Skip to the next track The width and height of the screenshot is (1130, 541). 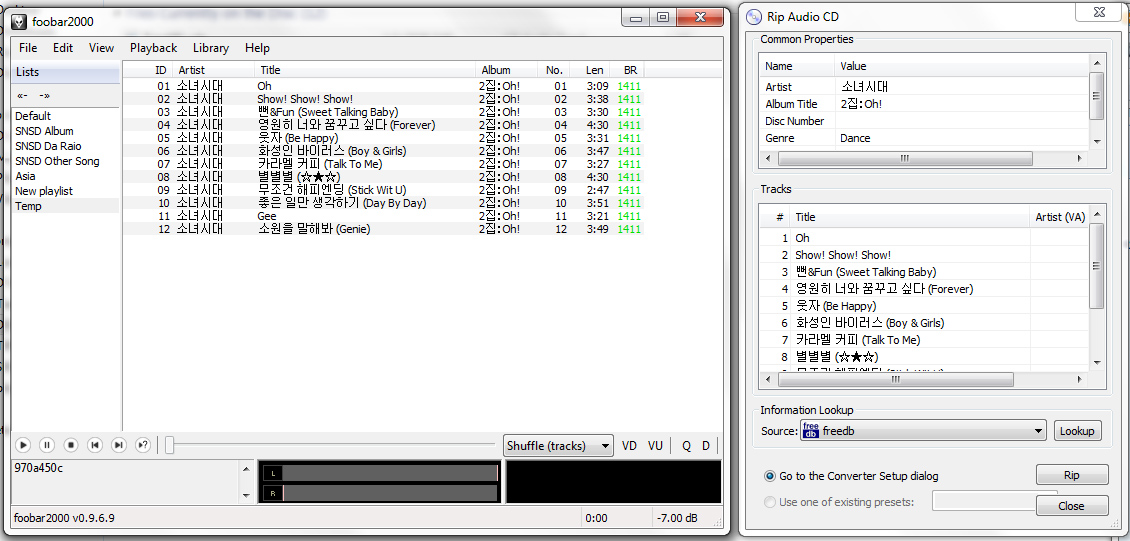click(x=119, y=445)
